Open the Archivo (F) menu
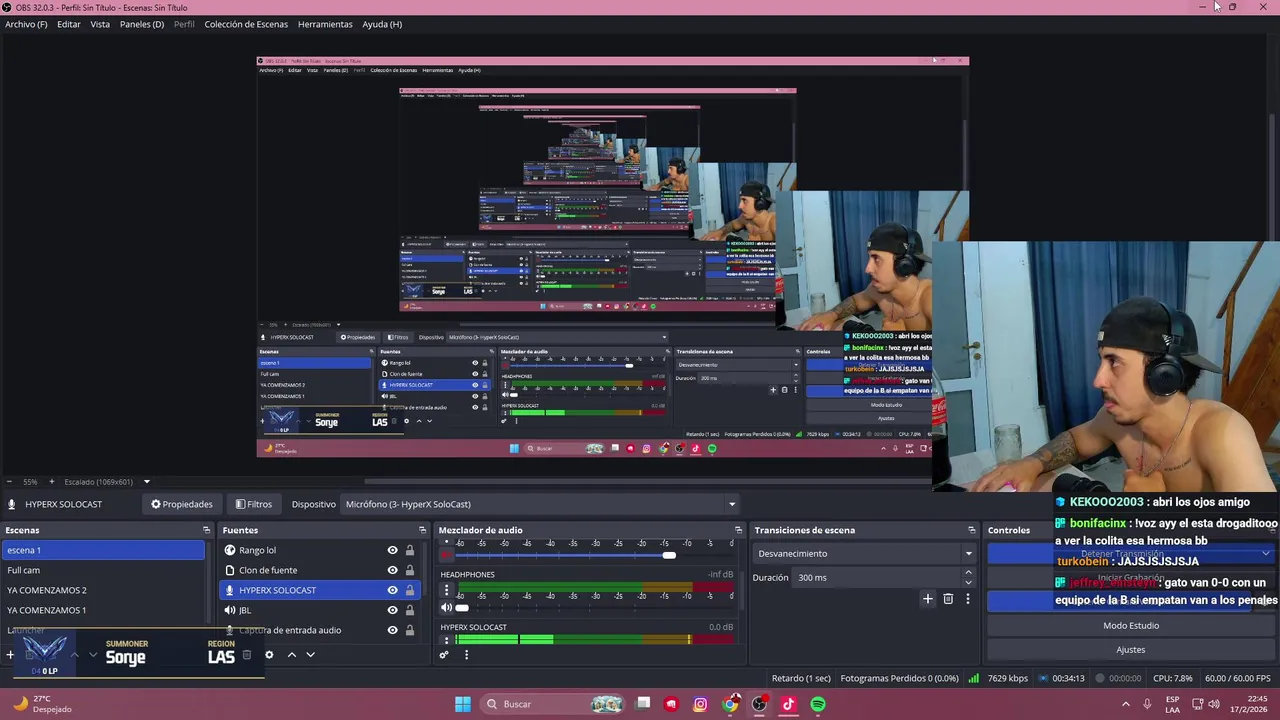 (26, 24)
